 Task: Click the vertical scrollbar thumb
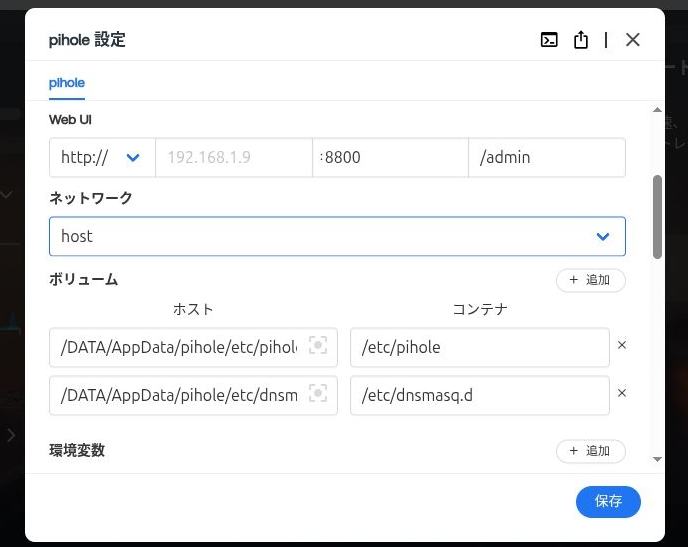(x=657, y=217)
